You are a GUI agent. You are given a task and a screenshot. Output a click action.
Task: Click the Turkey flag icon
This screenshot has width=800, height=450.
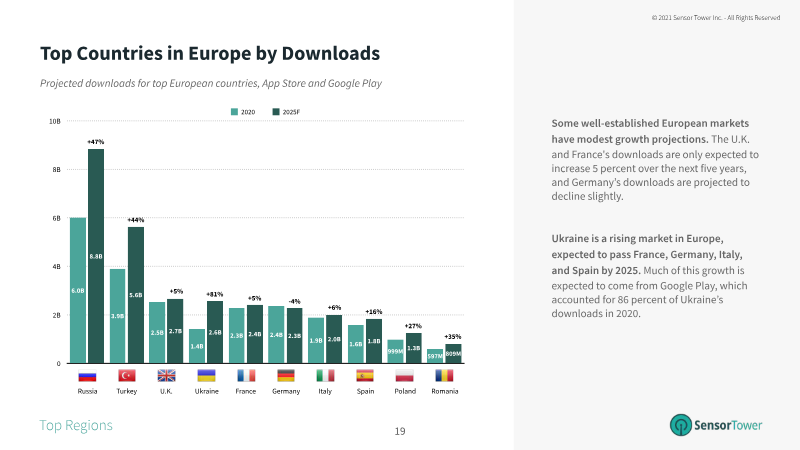[x=126, y=376]
